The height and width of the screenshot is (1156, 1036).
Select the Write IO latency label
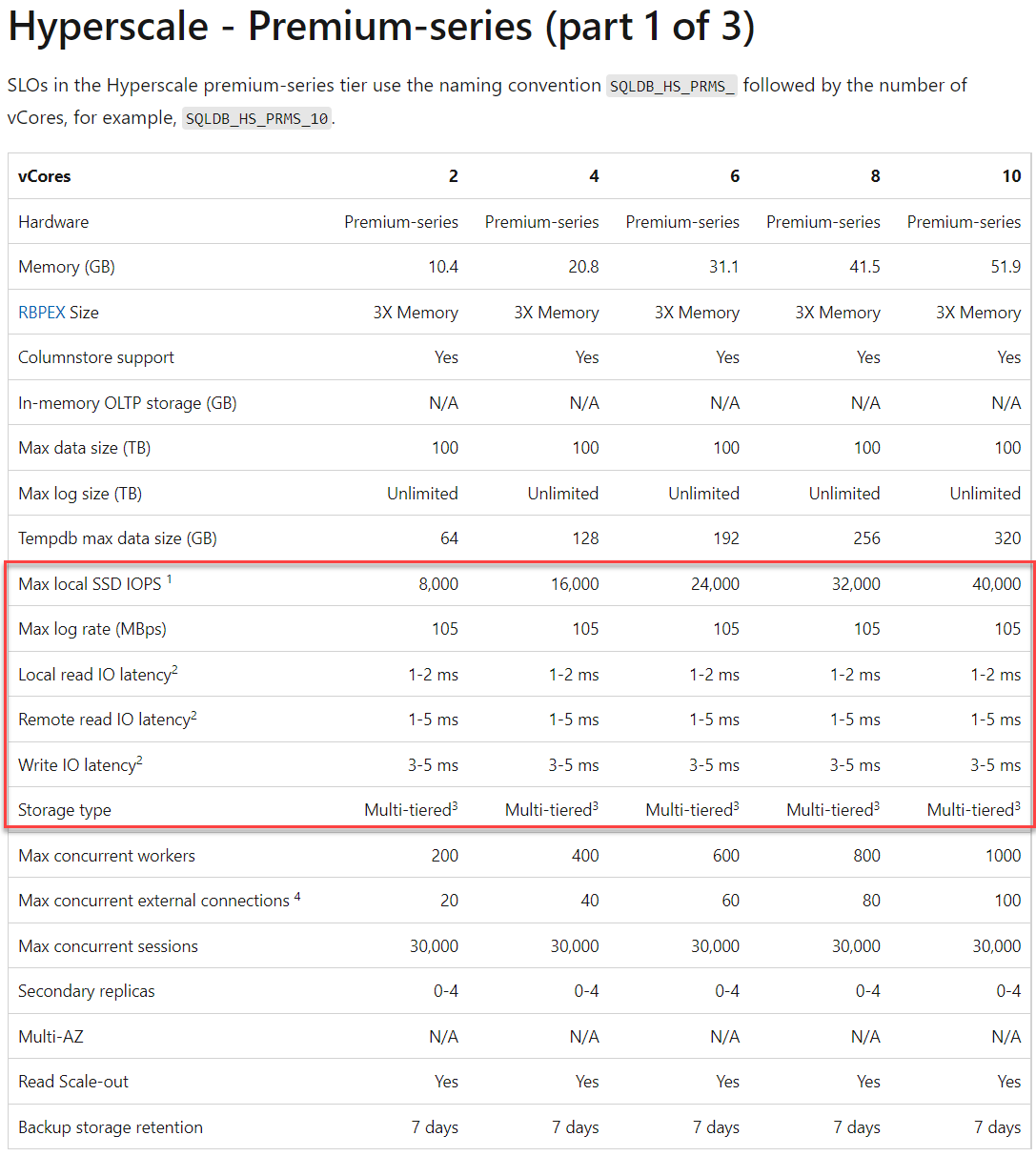(80, 764)
